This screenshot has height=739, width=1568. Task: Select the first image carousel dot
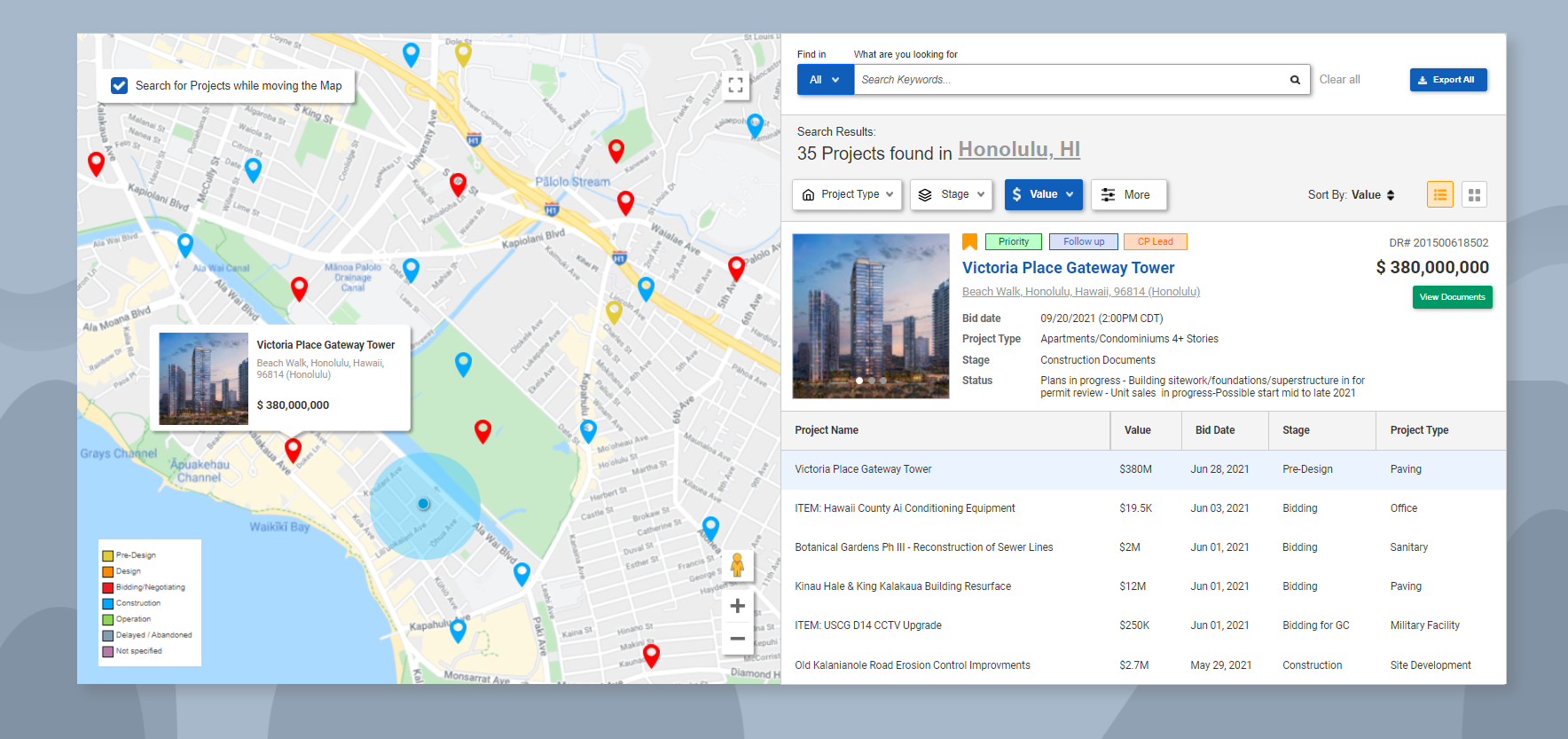tap(858, 381)
